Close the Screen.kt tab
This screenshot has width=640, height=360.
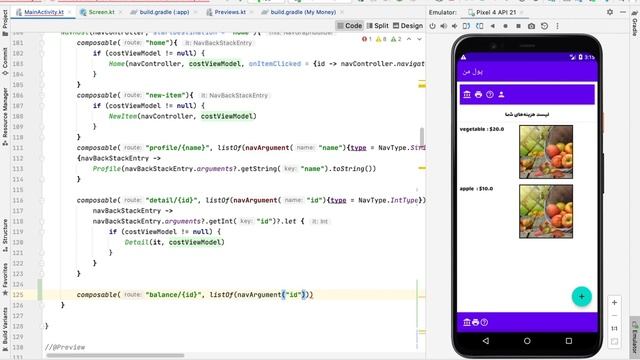(120, 12)
